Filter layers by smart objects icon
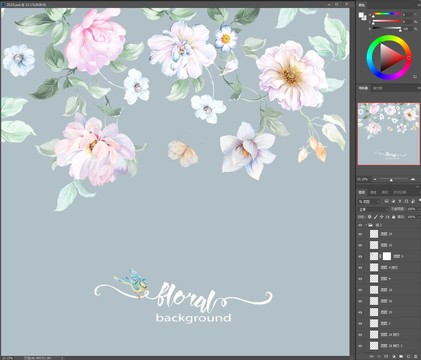This screenshot has height=360, width=421. click(413, 201)
